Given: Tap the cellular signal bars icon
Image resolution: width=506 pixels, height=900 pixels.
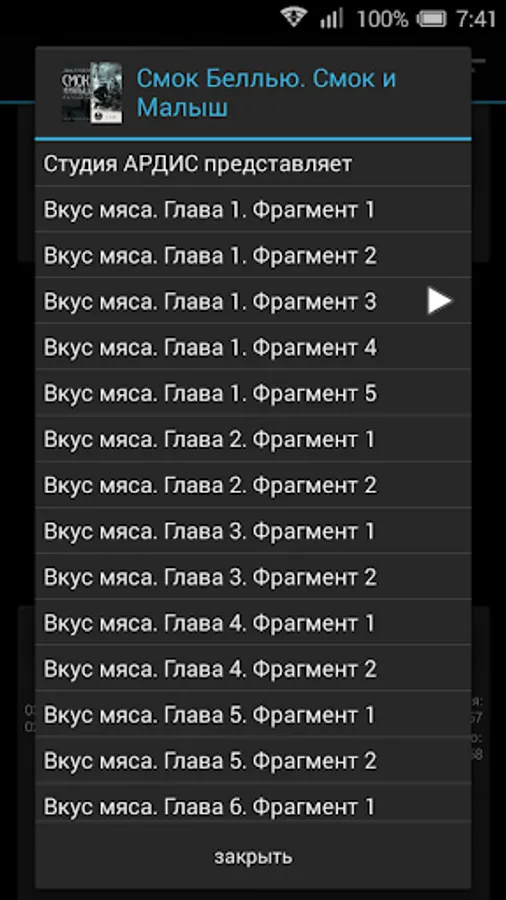Looking at the screenshot, I should click(x=331, y=18).
